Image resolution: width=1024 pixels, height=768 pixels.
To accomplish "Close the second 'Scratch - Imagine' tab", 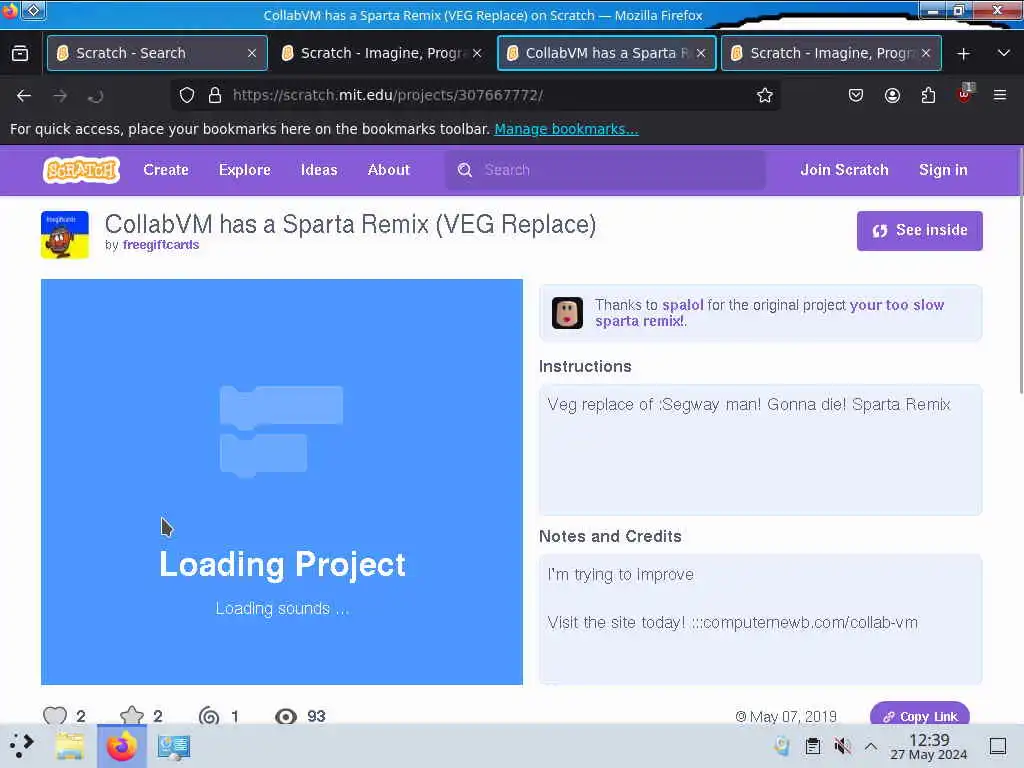I will click(926, 53).
